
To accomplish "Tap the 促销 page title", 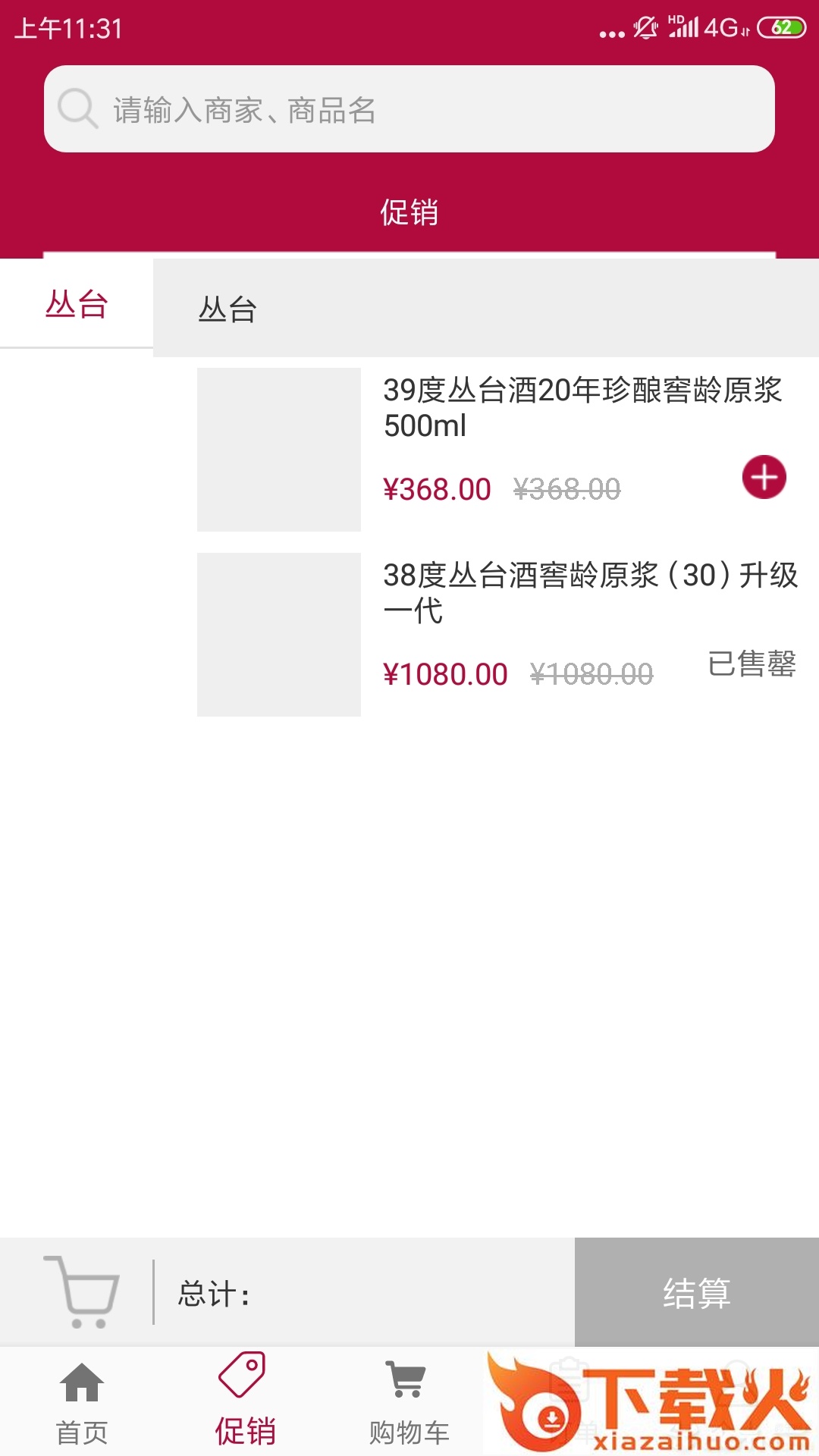I will (409, 212).
